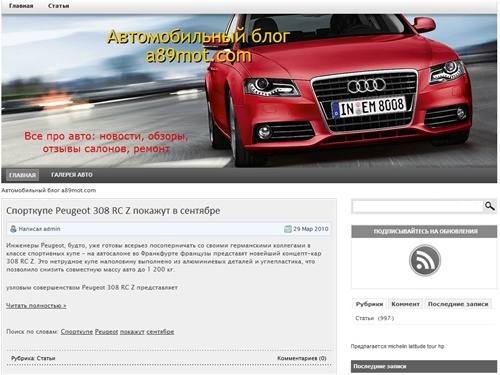500x375 pixels.
Task: Click the search magnifier icon
Action: coord(489,206)
